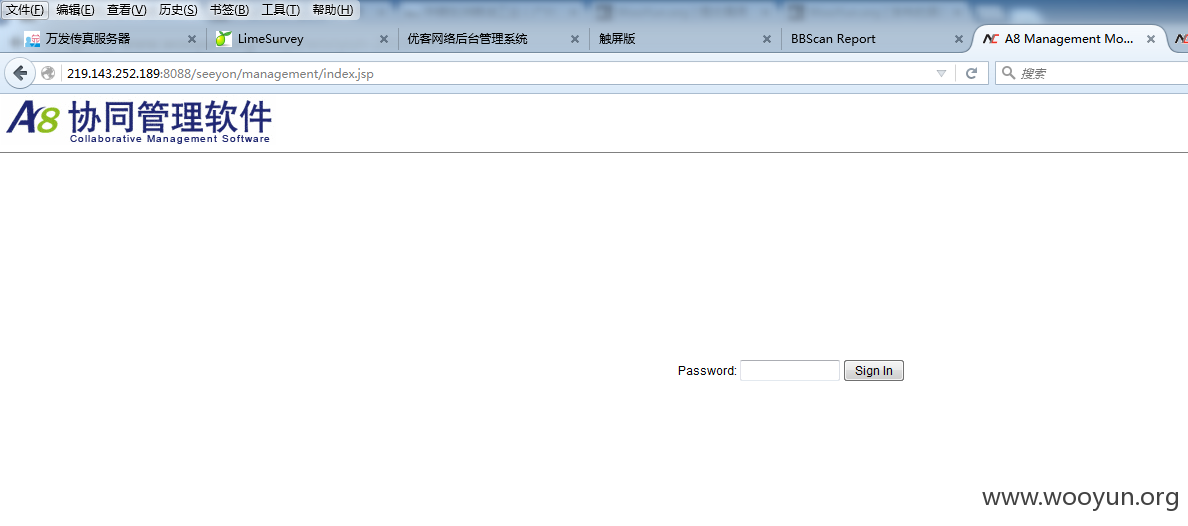Focus the Password input field
This screenshot has height=526, width=1188.
pos(789,371)
